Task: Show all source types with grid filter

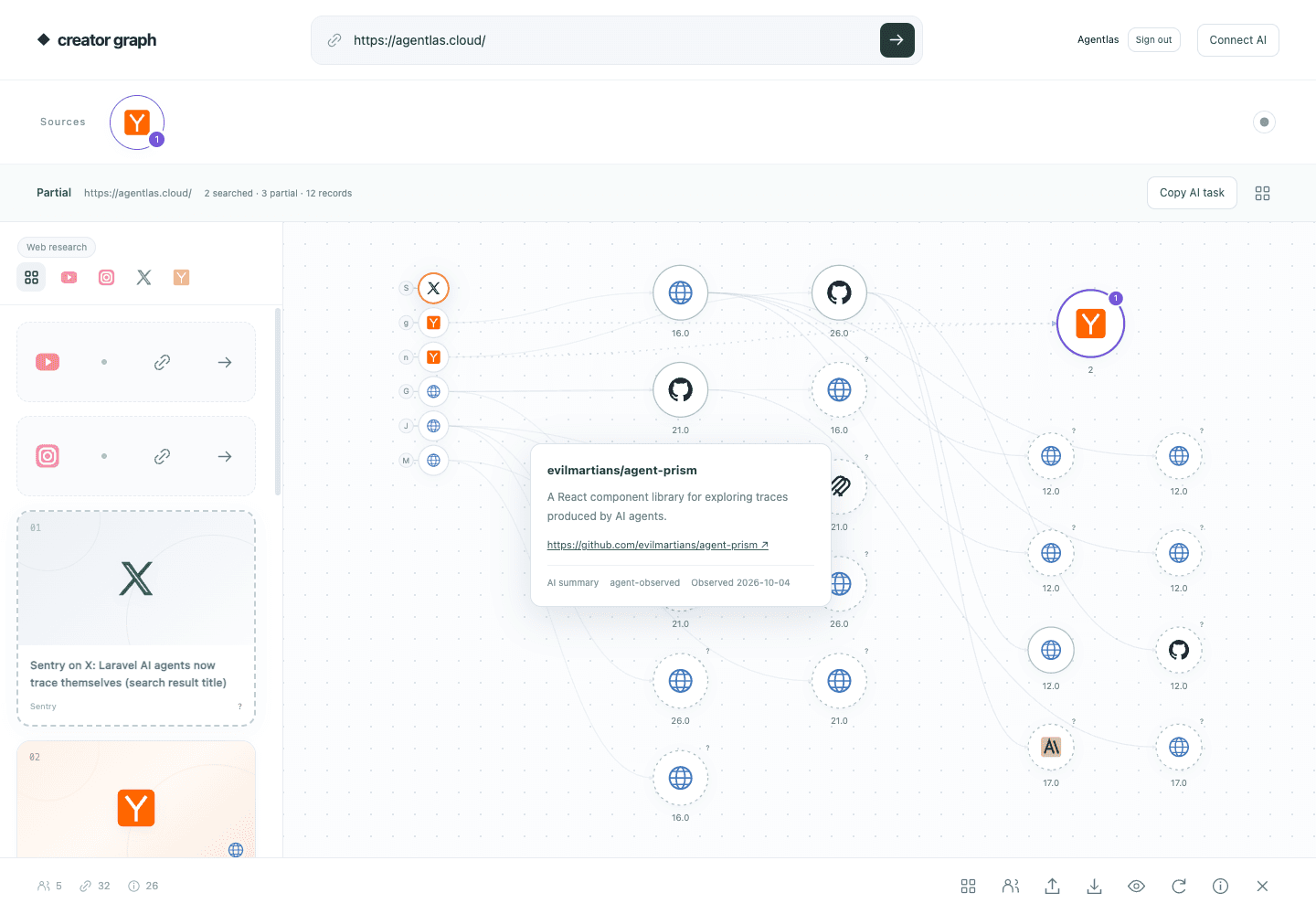Action: (31, 278)
